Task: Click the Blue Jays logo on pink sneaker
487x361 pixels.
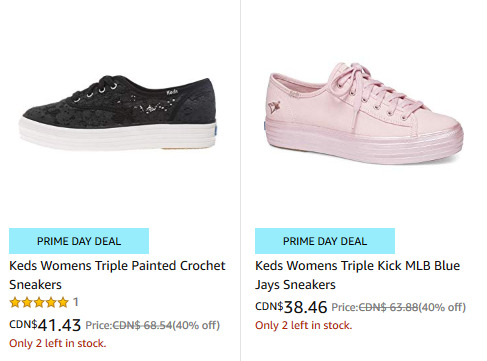Action: pos(273,107)
